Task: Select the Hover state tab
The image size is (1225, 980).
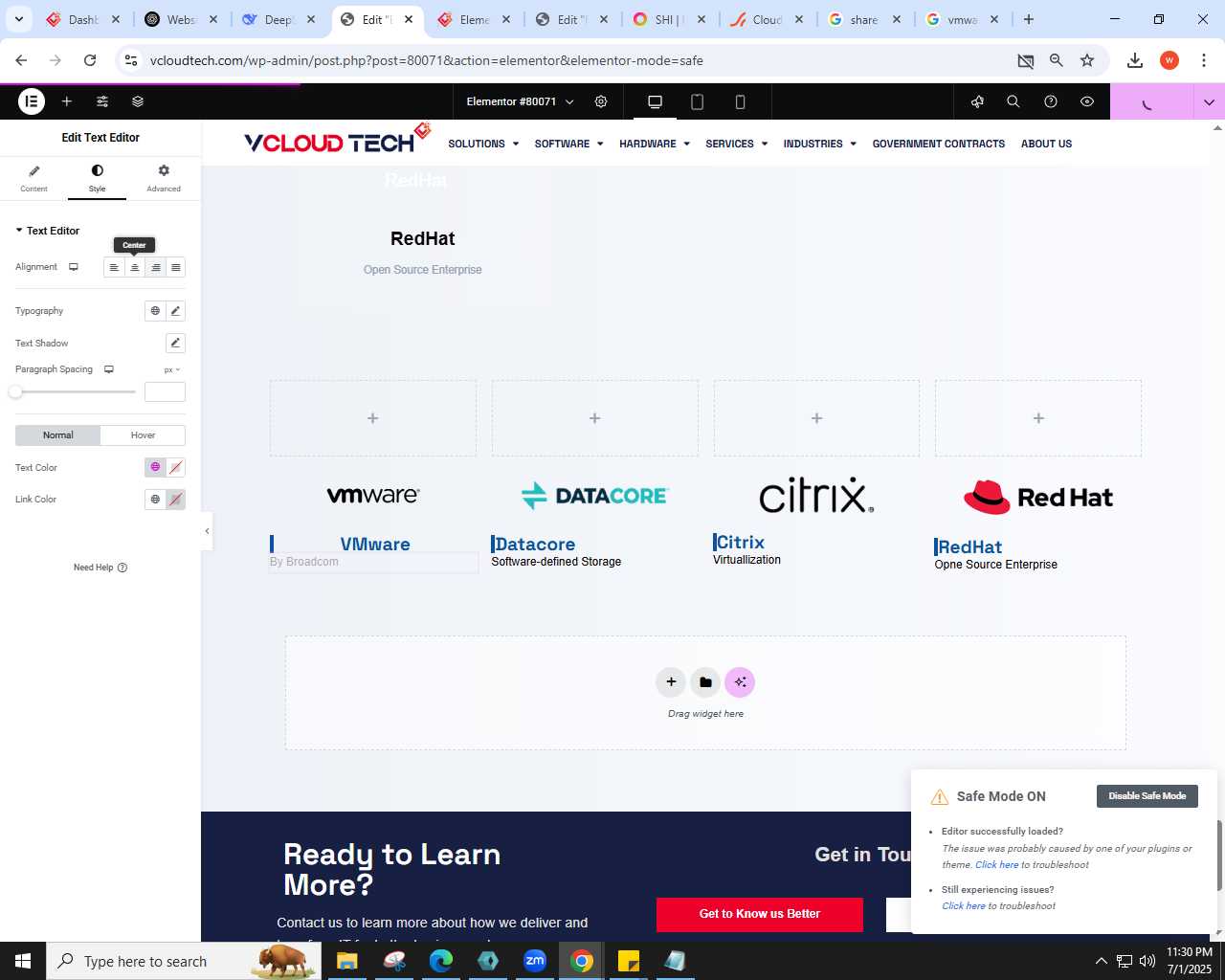Action: pos(143,435)
